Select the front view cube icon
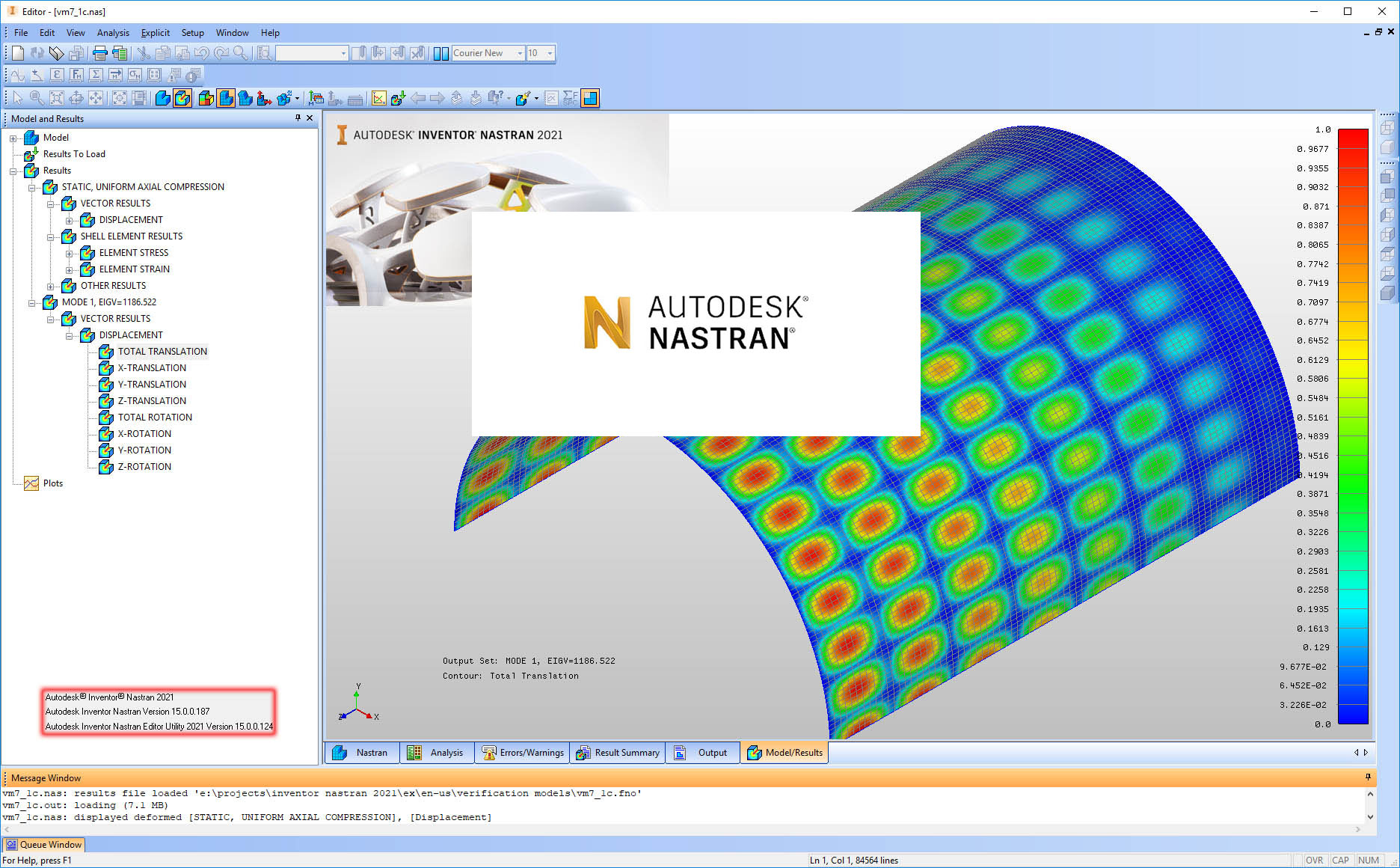 click(x=1387, y=176)
